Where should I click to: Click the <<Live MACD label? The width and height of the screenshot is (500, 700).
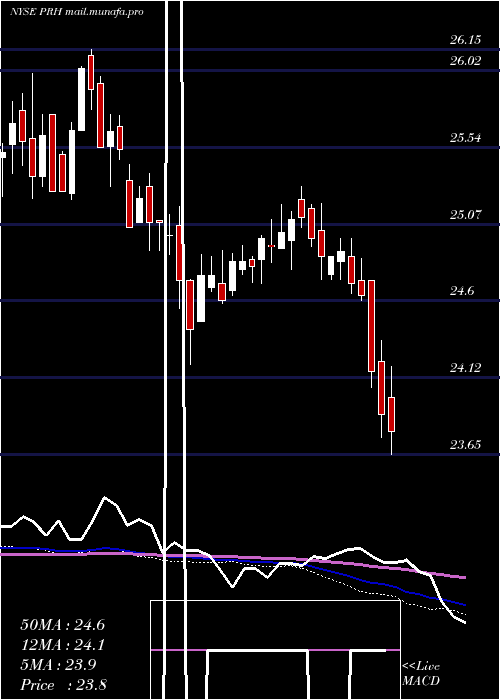(421, 673)
